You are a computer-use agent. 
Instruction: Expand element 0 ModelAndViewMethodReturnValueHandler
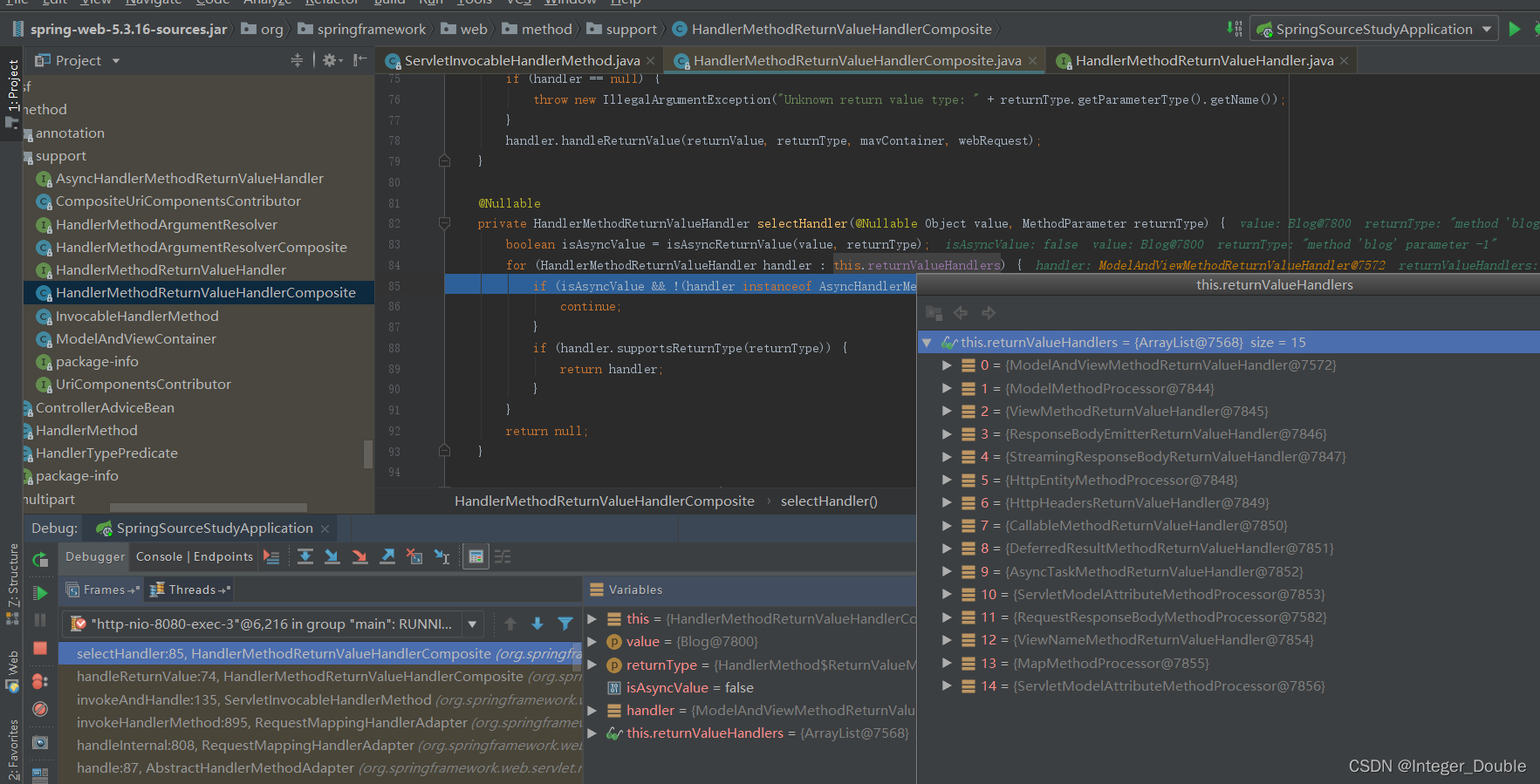947,365
